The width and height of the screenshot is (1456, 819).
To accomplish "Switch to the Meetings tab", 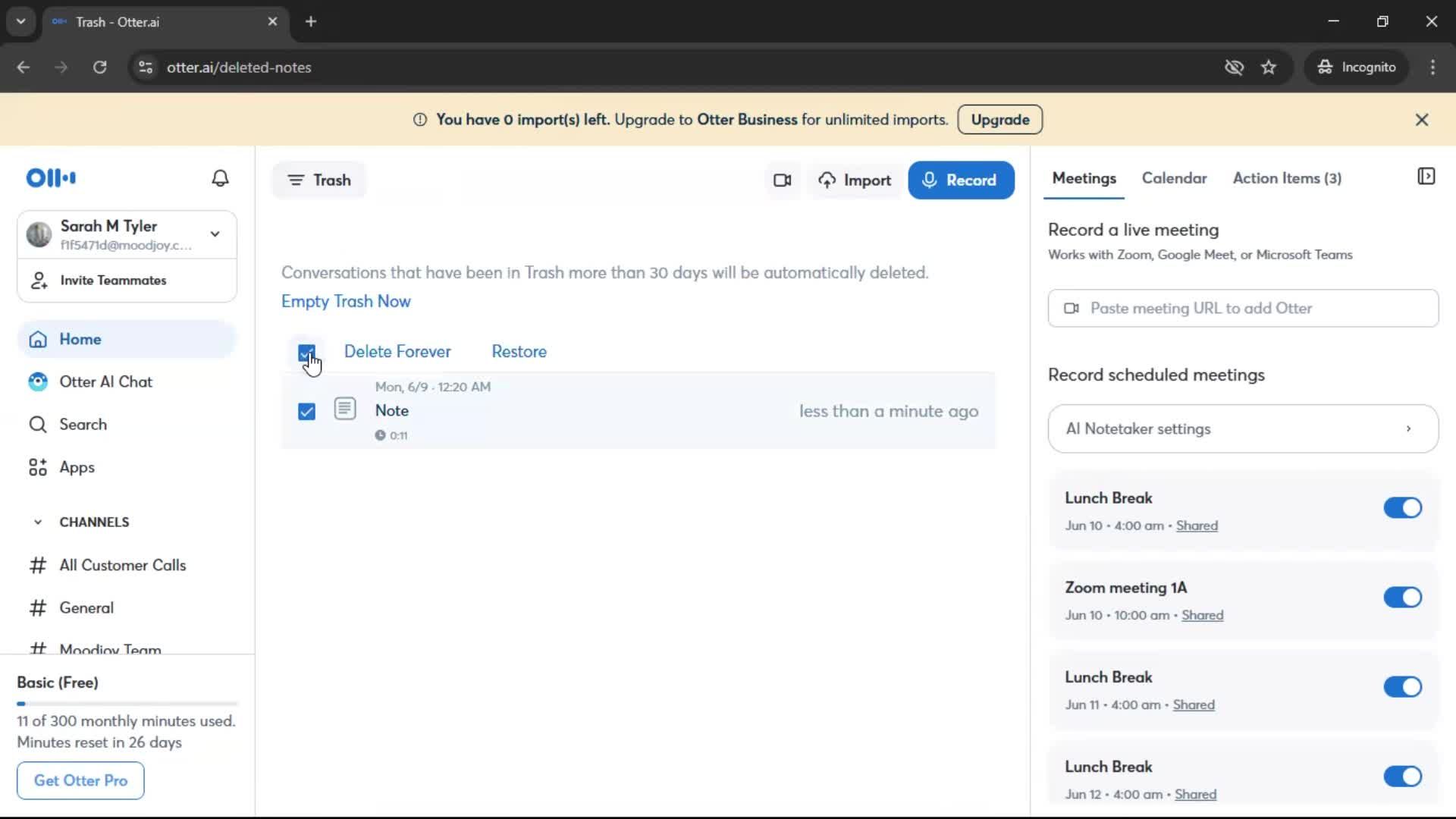I will pos(1084,178).
